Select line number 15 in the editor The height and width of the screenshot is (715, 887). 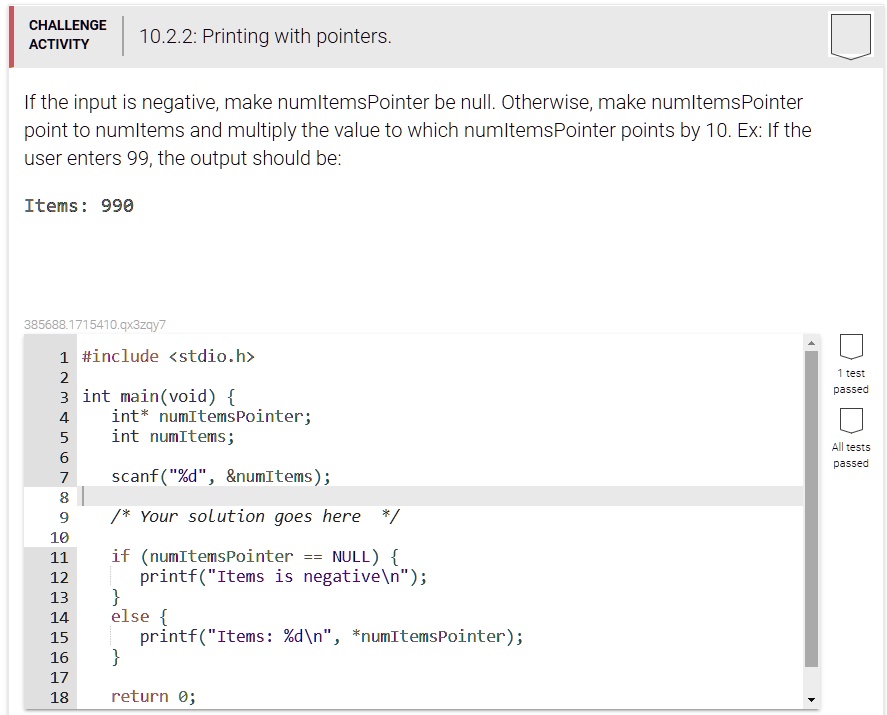[58, 636]
